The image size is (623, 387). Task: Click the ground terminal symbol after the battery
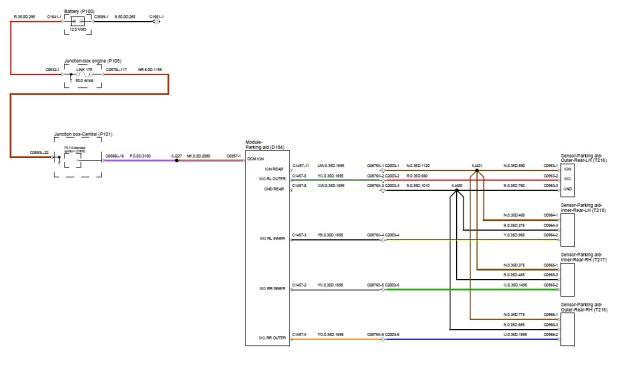click(x=157, y=21)
